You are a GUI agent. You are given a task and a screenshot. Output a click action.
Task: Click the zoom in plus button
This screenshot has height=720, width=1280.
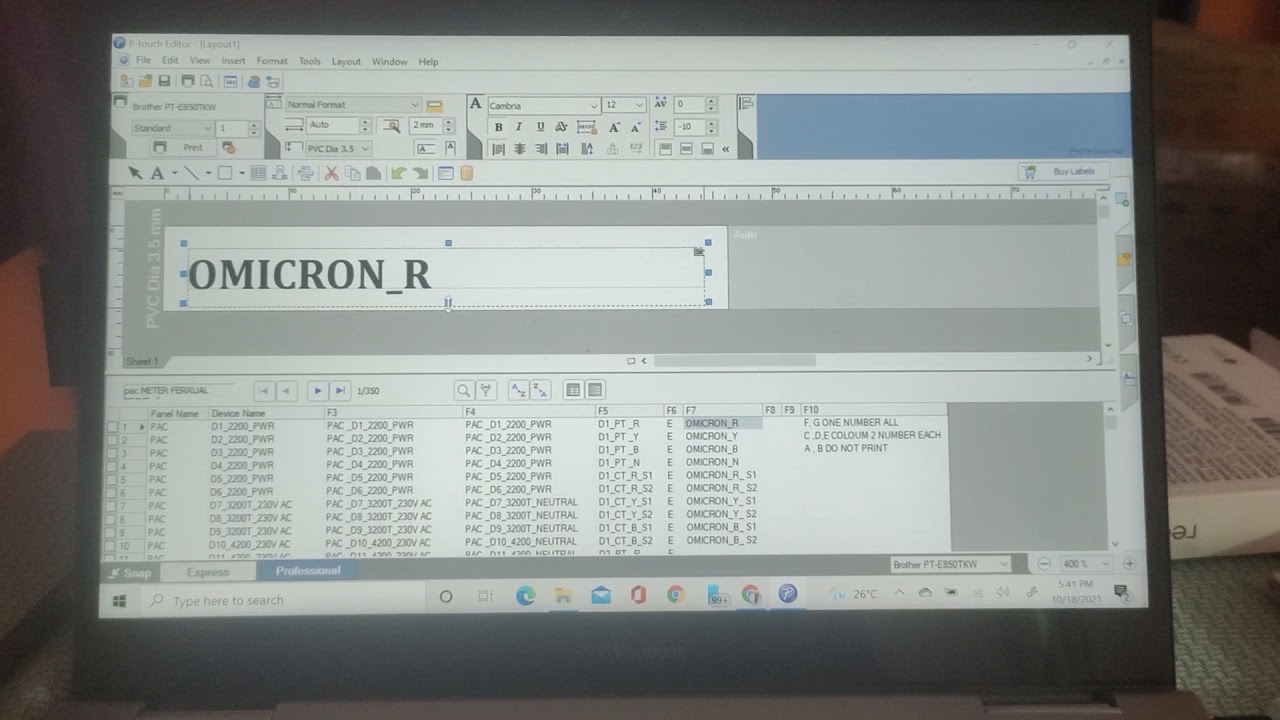click(1129, 564)
